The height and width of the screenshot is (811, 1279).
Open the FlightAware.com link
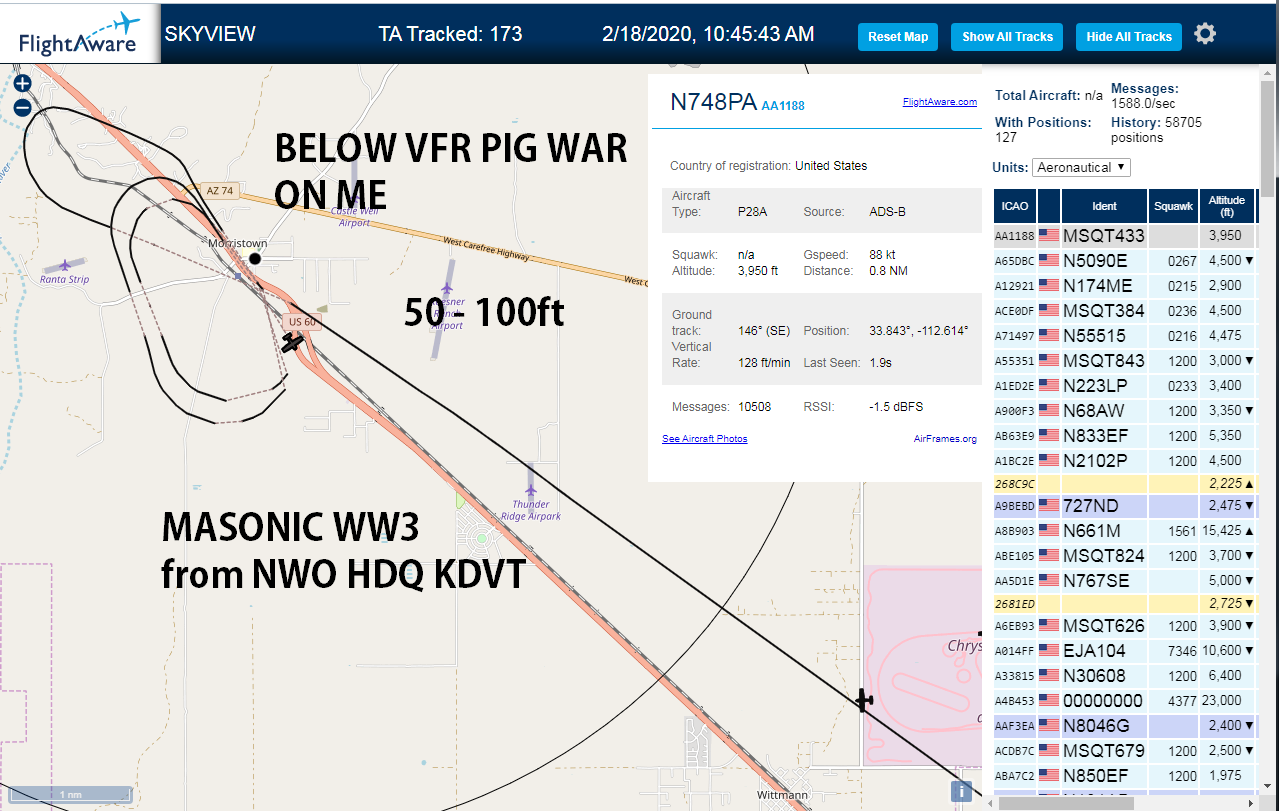click(940, 102)
